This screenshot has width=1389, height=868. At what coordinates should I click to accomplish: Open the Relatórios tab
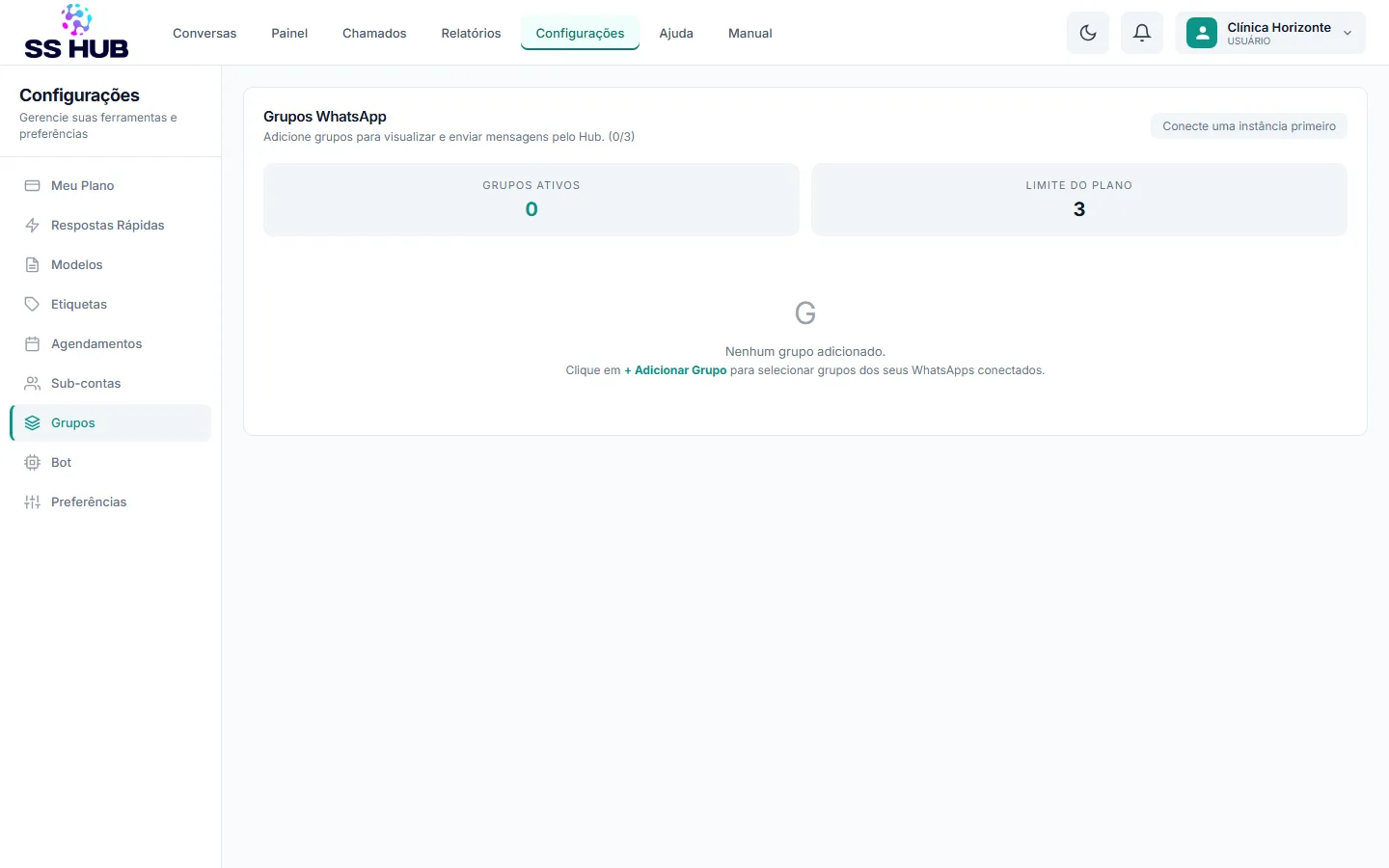coord(471,33)
